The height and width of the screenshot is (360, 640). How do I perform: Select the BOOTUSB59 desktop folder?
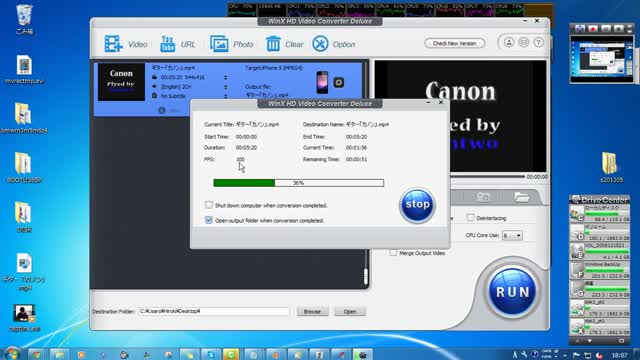[x=24, y=168]
